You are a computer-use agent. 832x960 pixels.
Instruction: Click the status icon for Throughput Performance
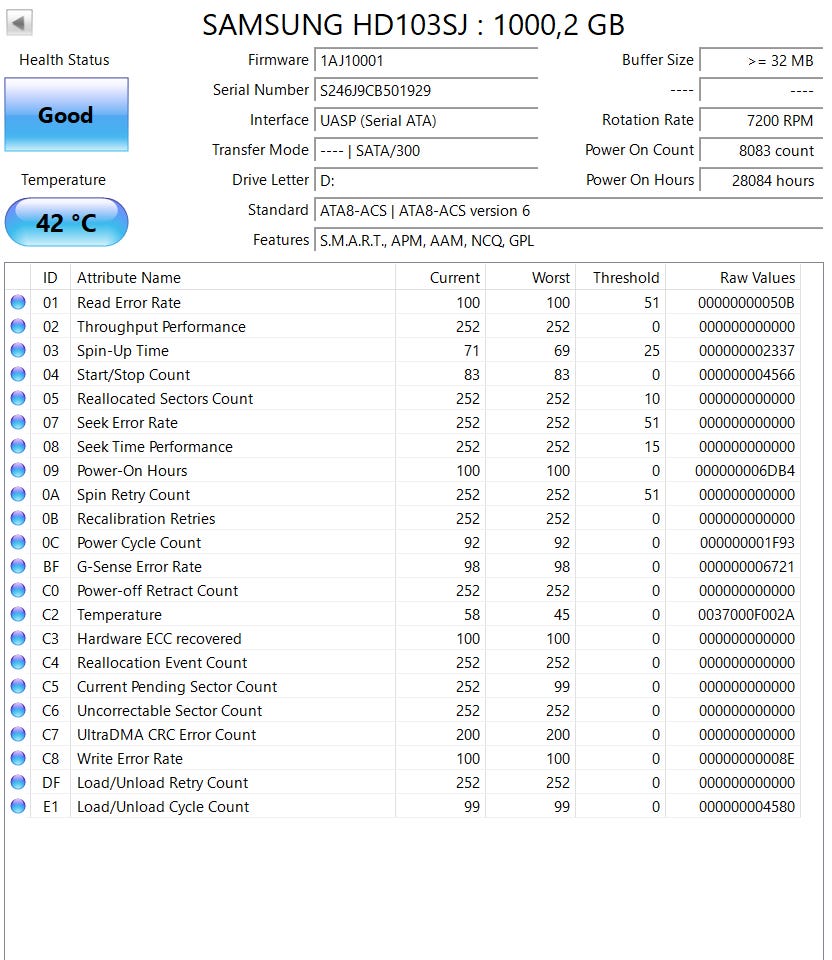pyautogui.click(x=18, y=326)
